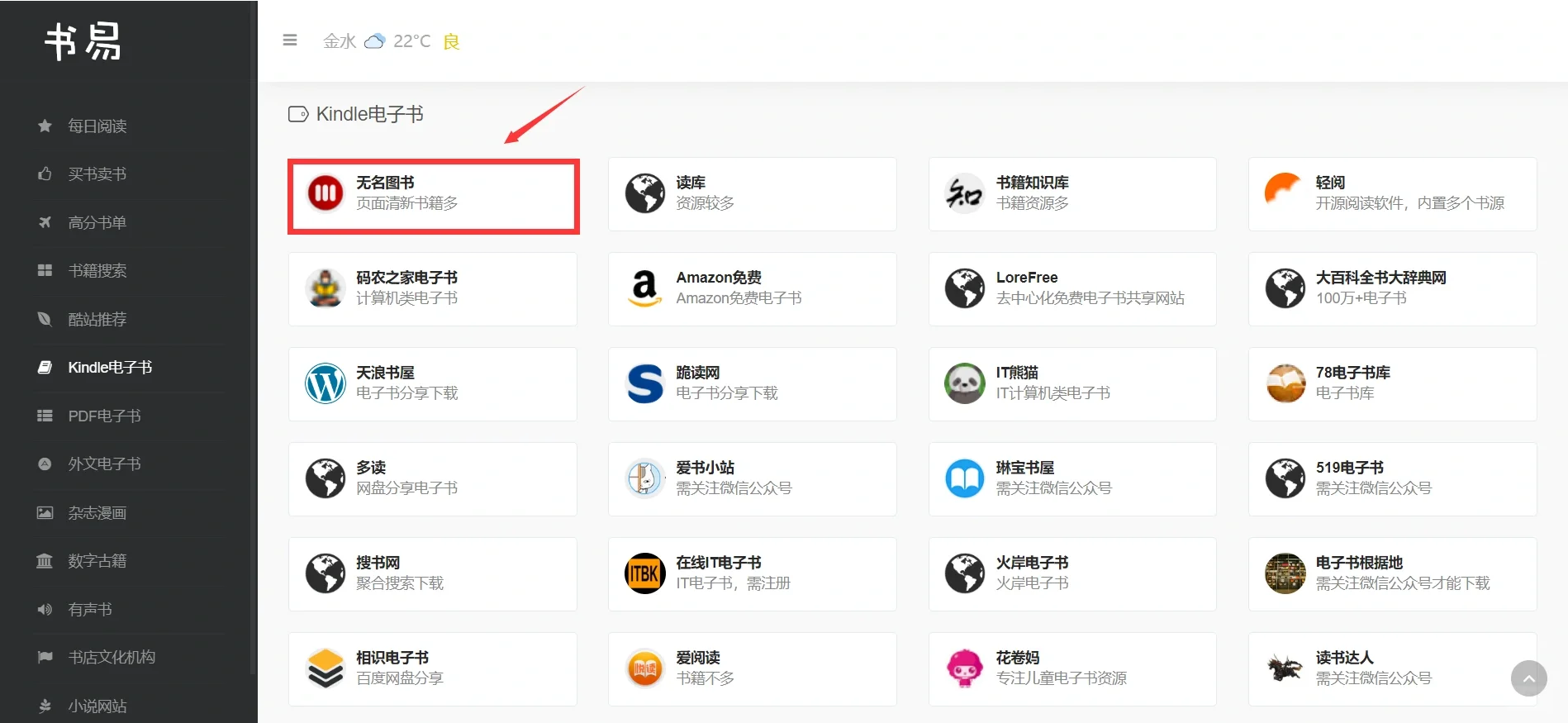Select Kindle电子书 sidebar entry
Image resolution: width=1568 pixels, height=723 pixels.
point(110,367)
